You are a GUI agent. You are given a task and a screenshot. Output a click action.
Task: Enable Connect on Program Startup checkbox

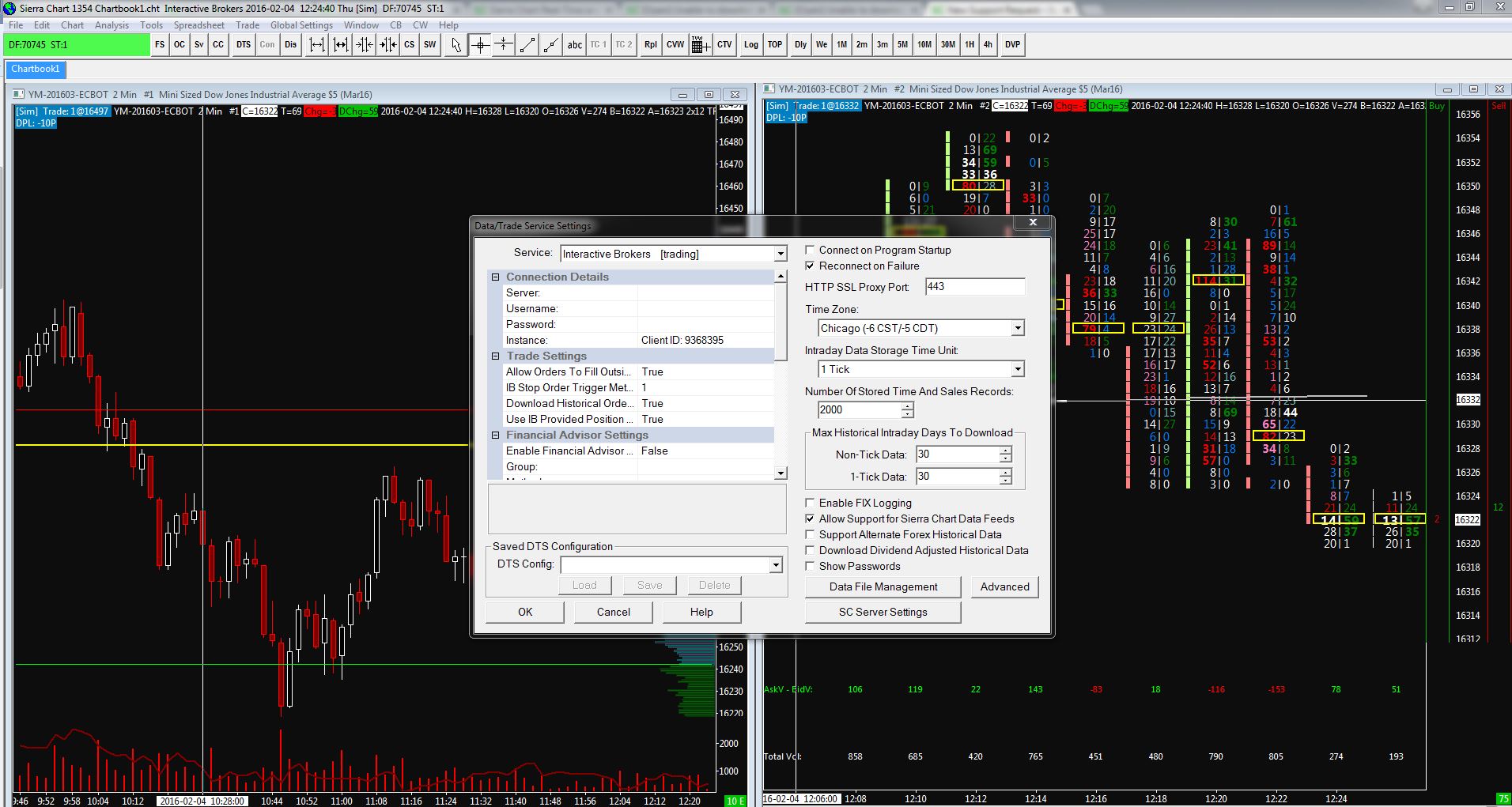810,251
